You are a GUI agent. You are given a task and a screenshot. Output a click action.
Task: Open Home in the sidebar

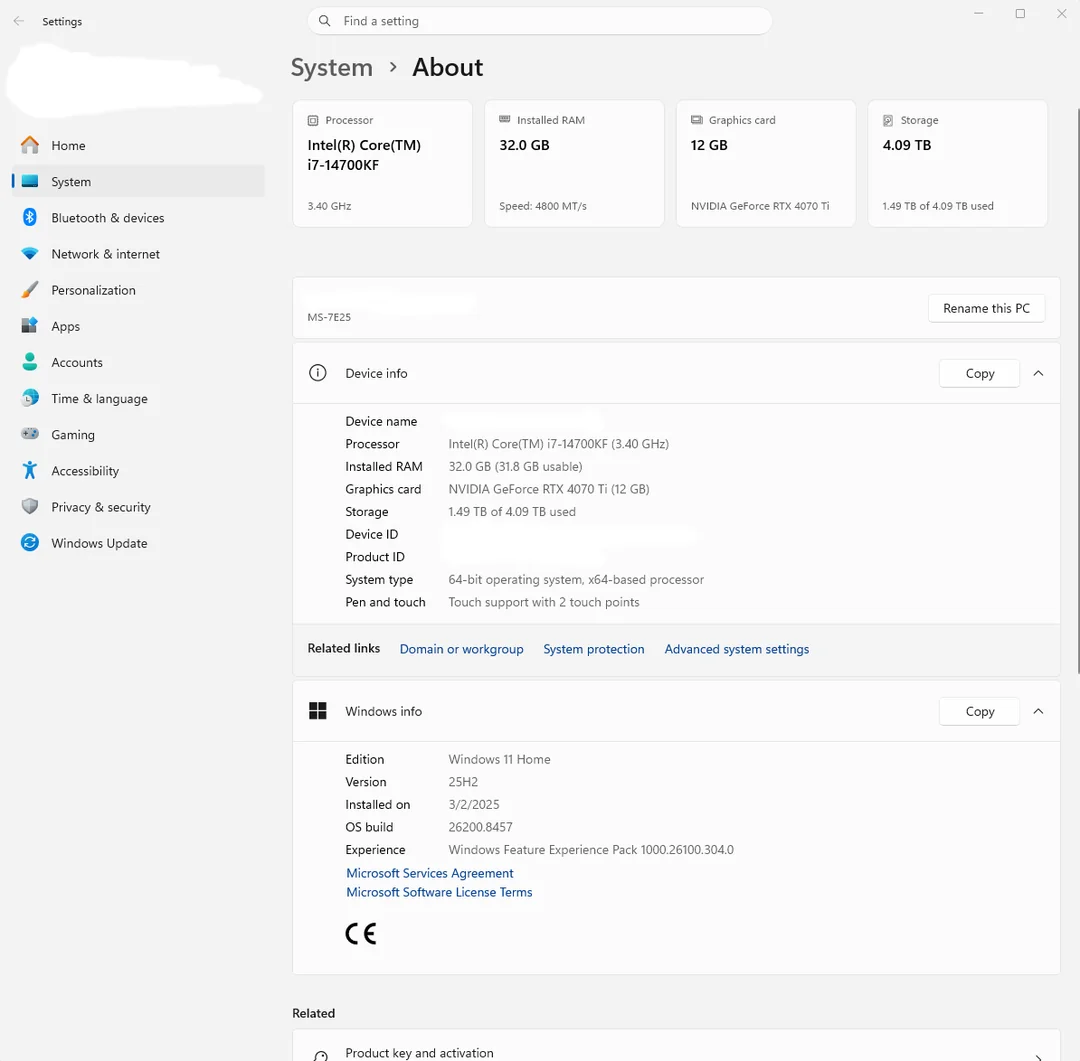click(x=138, y=145)
